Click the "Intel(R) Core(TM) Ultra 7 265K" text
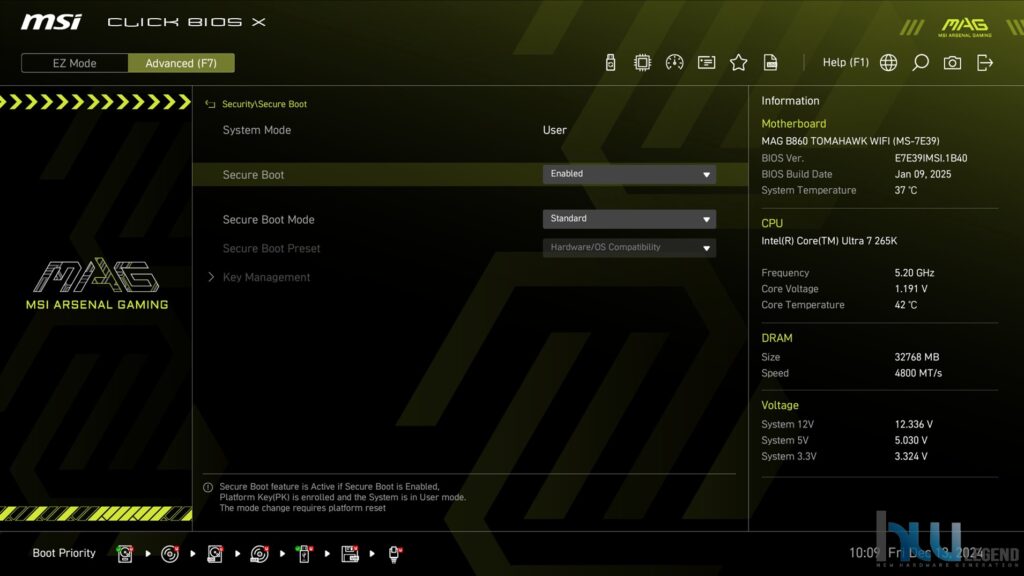The image size is (1024, 576). 829,241
